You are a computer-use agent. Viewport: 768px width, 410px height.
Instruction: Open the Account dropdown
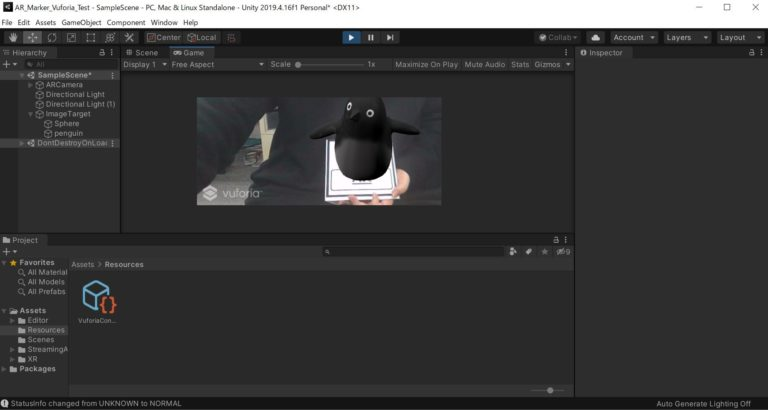pyautogui.click(x=634, y=38)
